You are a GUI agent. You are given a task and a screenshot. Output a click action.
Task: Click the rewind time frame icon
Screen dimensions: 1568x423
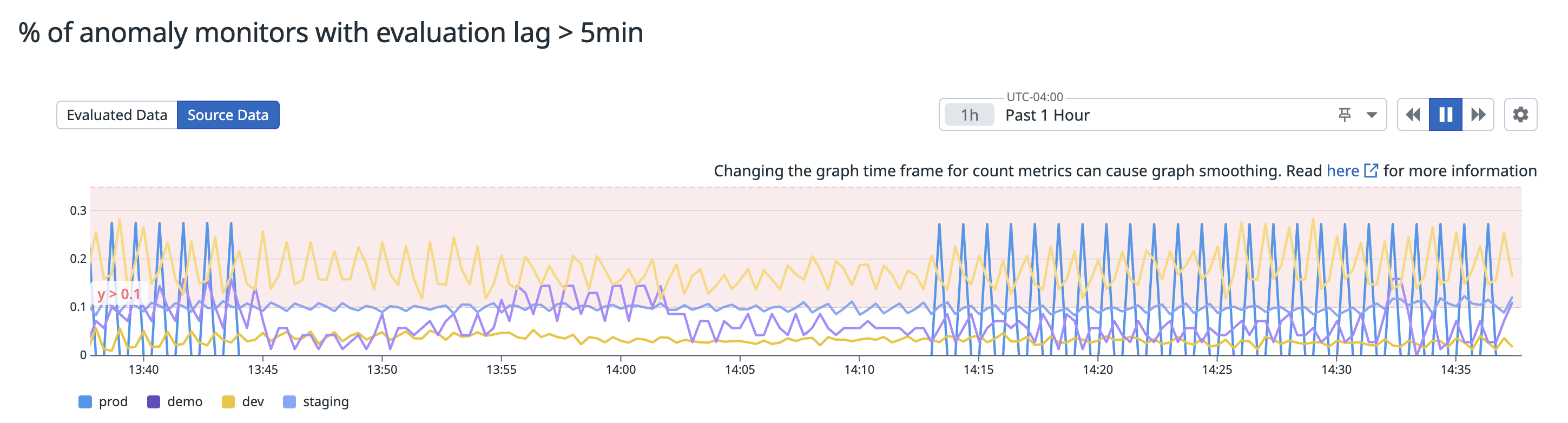click(1413, 115)
